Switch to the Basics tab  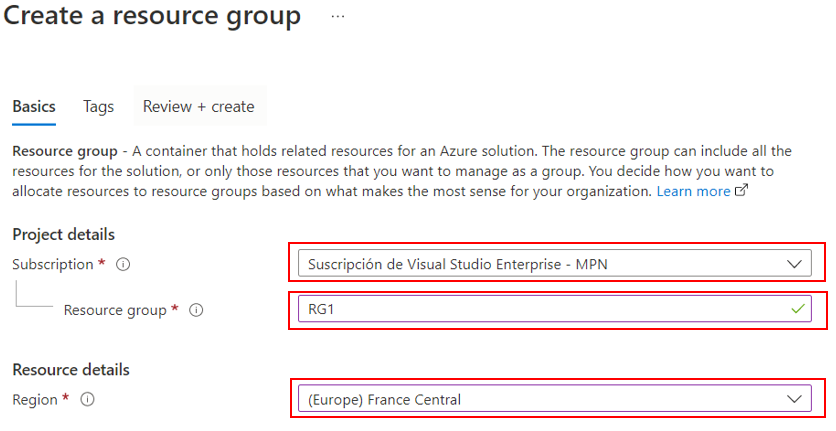33,106
